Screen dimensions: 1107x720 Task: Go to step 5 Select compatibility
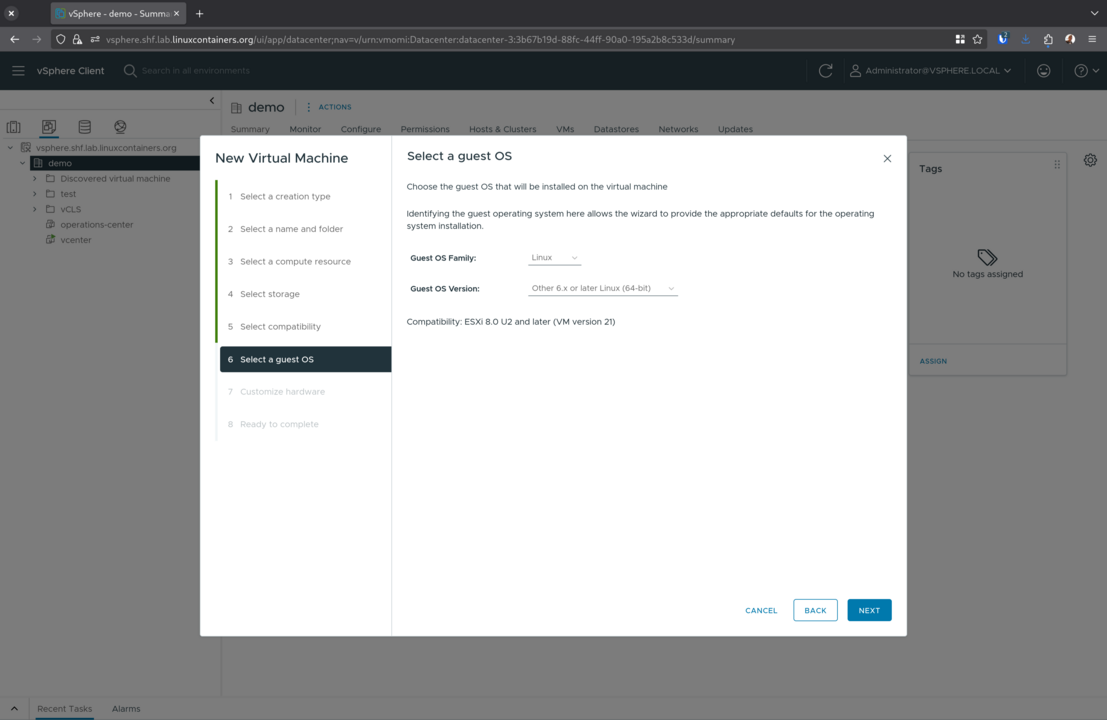(280, 327)
